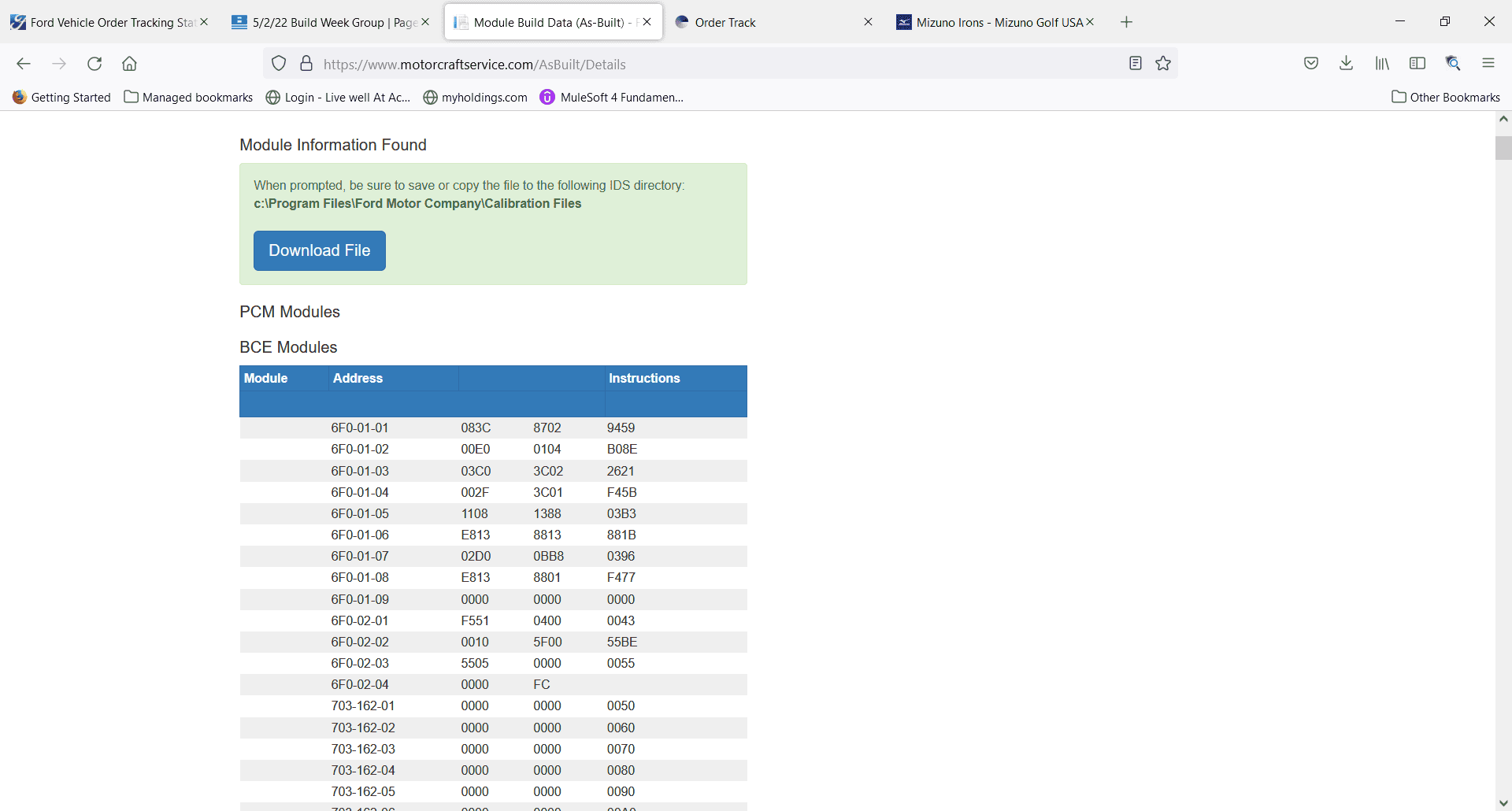The image size is (1512, 811).
Task: Reload the current page
Action: [x=94, y=64]
